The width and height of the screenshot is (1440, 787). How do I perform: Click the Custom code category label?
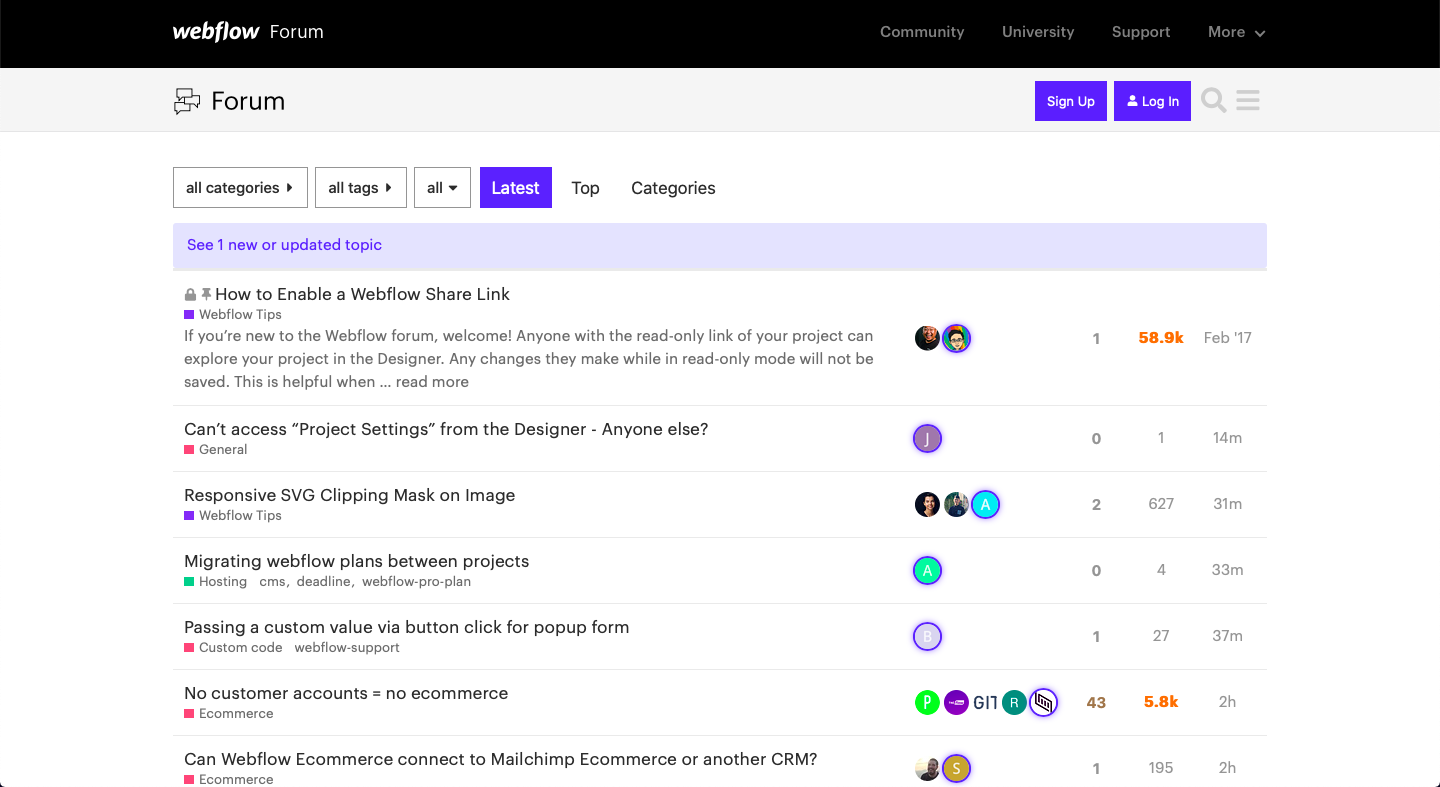[233, 648]
